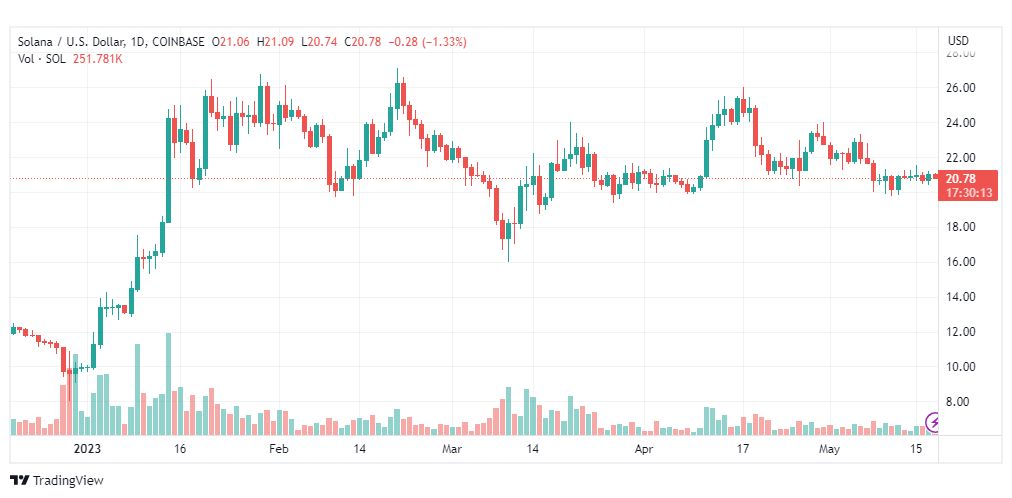Select the Solana / U.S. Dollar symbol title
The width and height of the screenshot is (1012, 498).
72,42
